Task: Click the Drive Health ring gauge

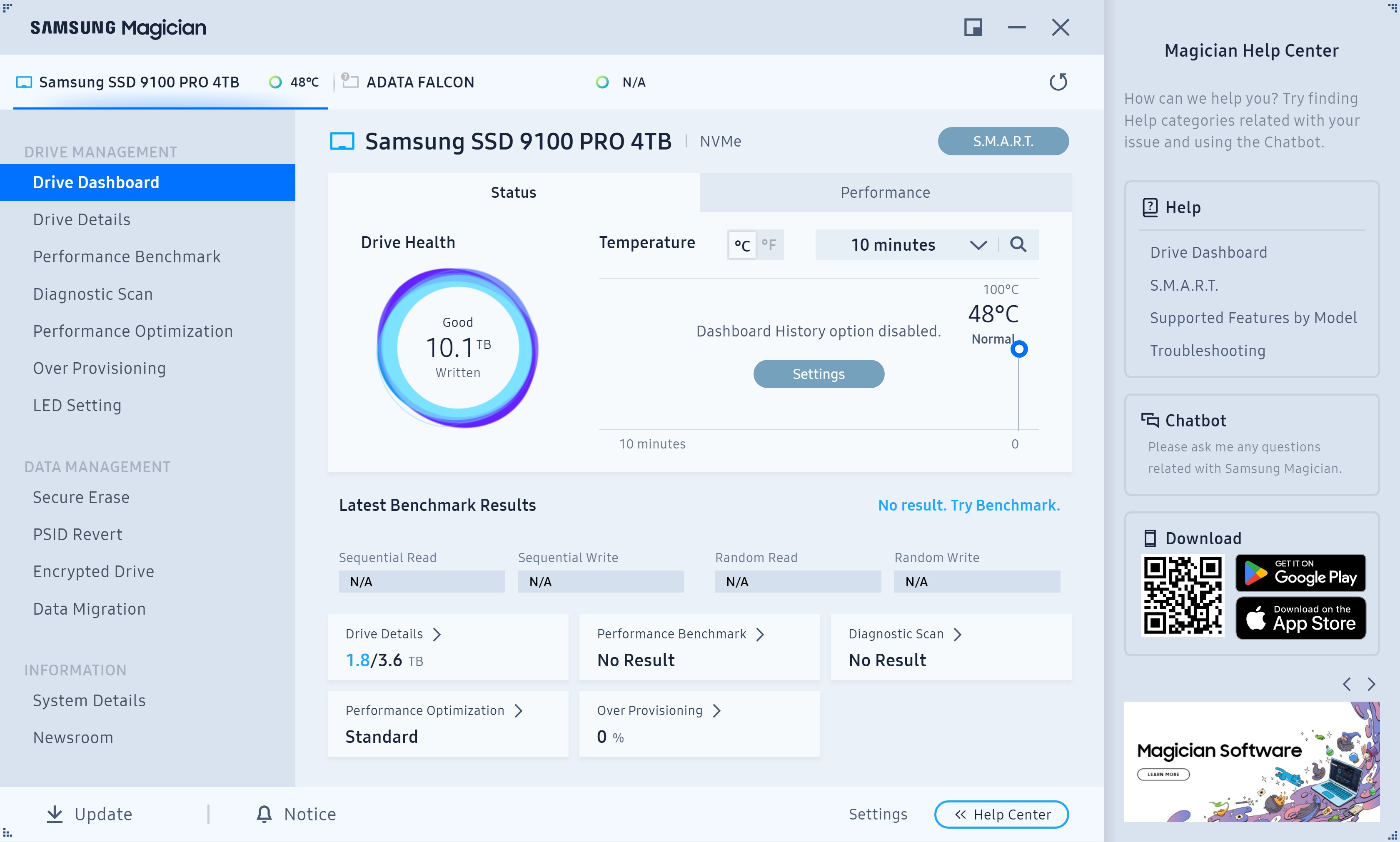Action: click(x=457, y=347)
